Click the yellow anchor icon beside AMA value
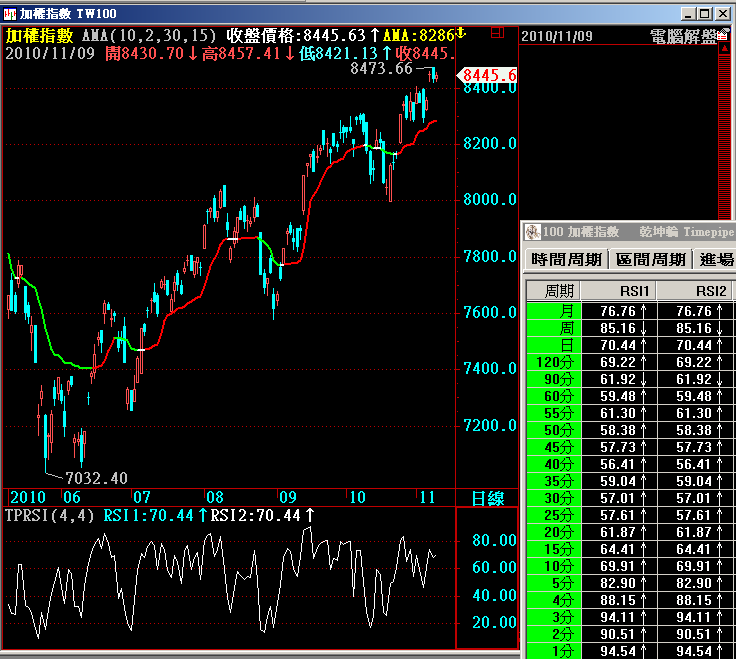 (462, 34)
